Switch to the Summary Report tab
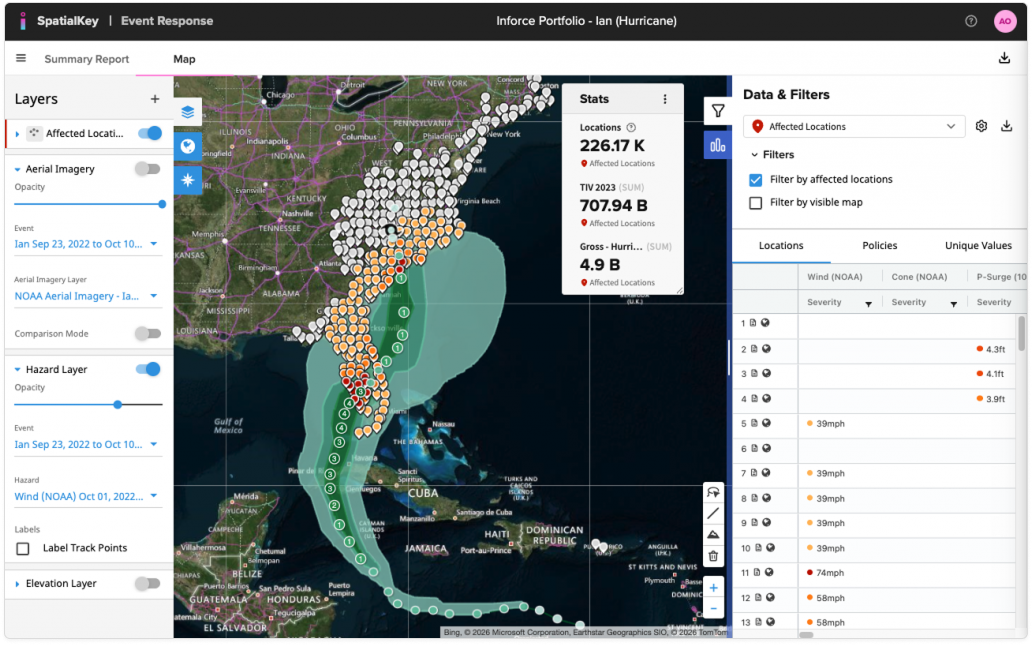1032x645 pixels. 86,59
